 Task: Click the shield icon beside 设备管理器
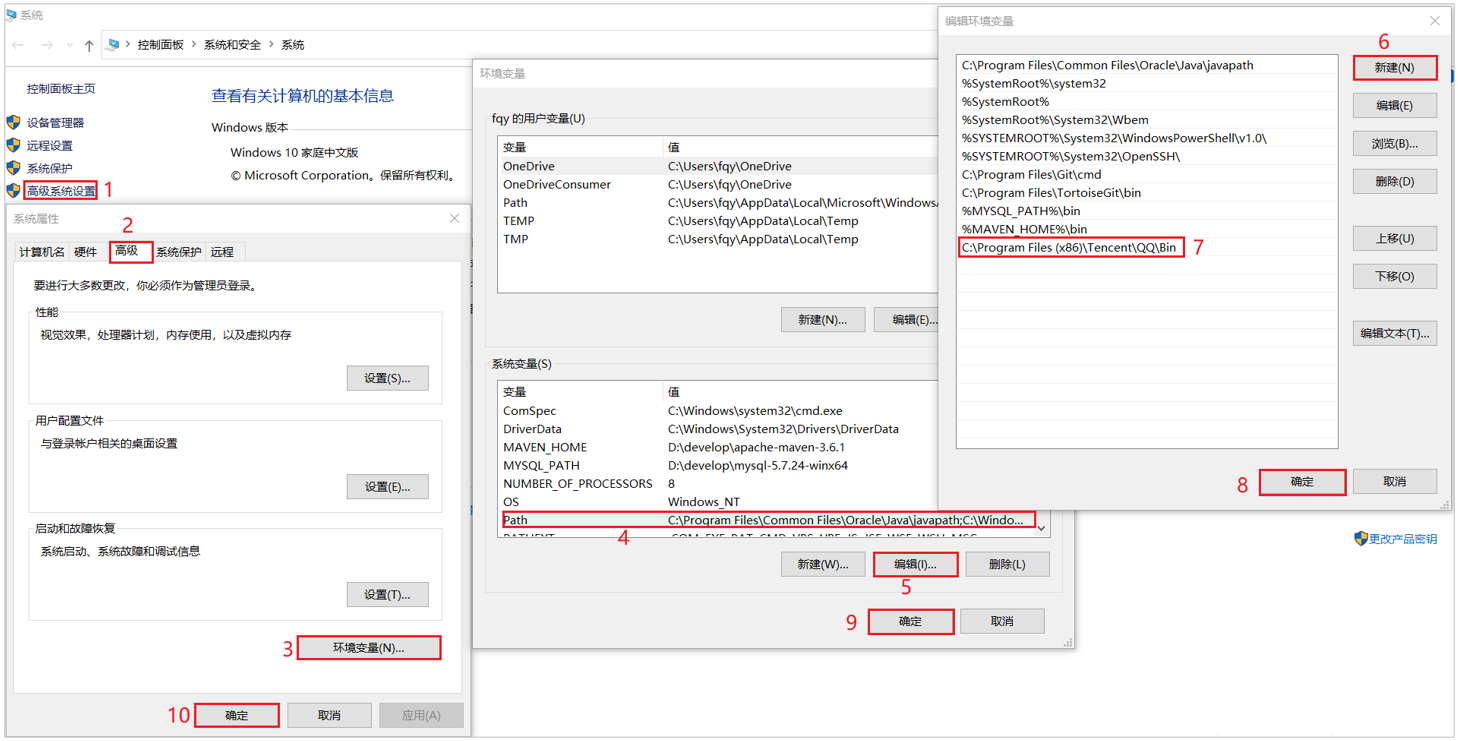point(13,122)
